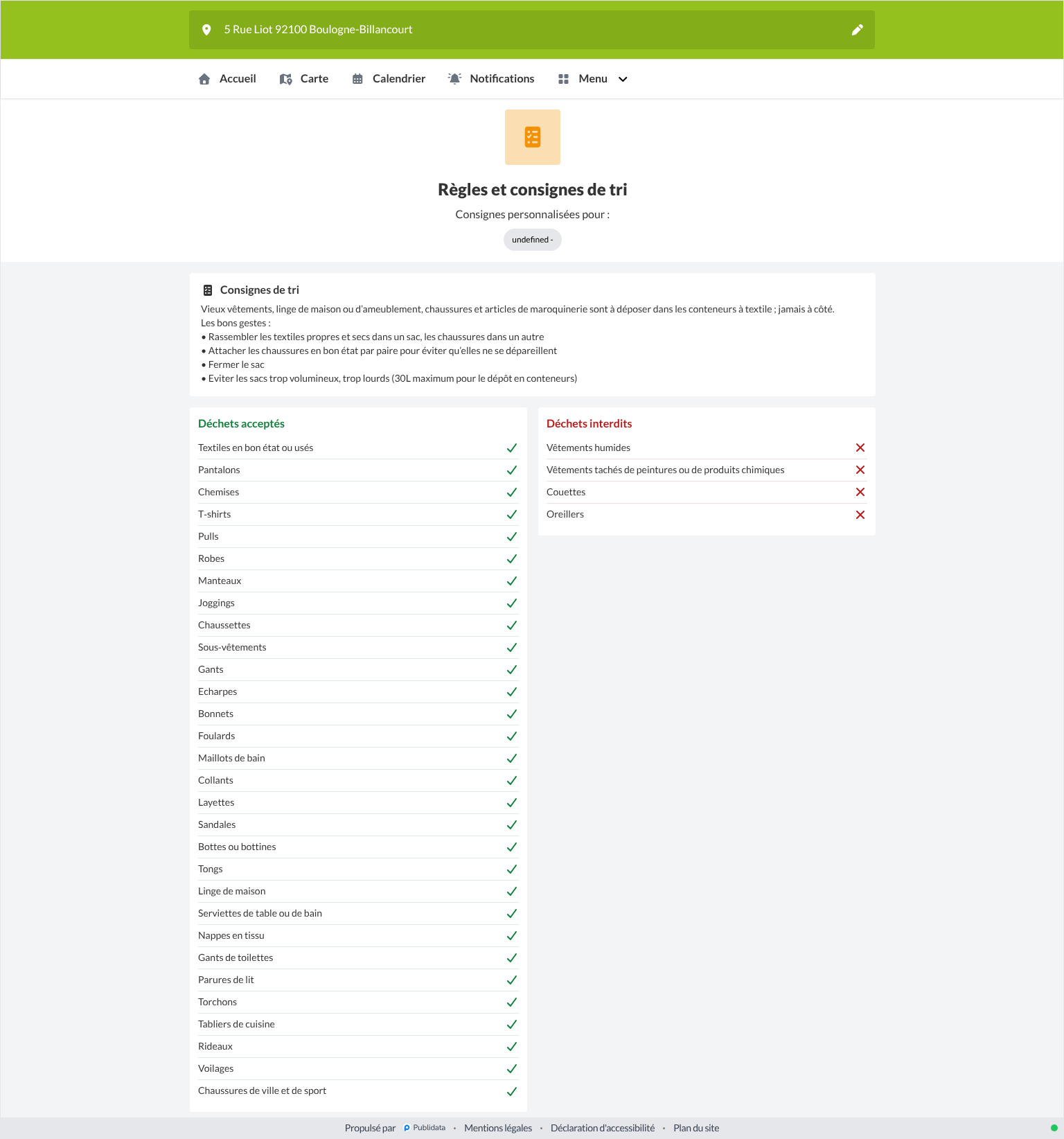Click the calendar icon beside Calendrier
The image size is (1064, 1139).
tap(357, 79)
